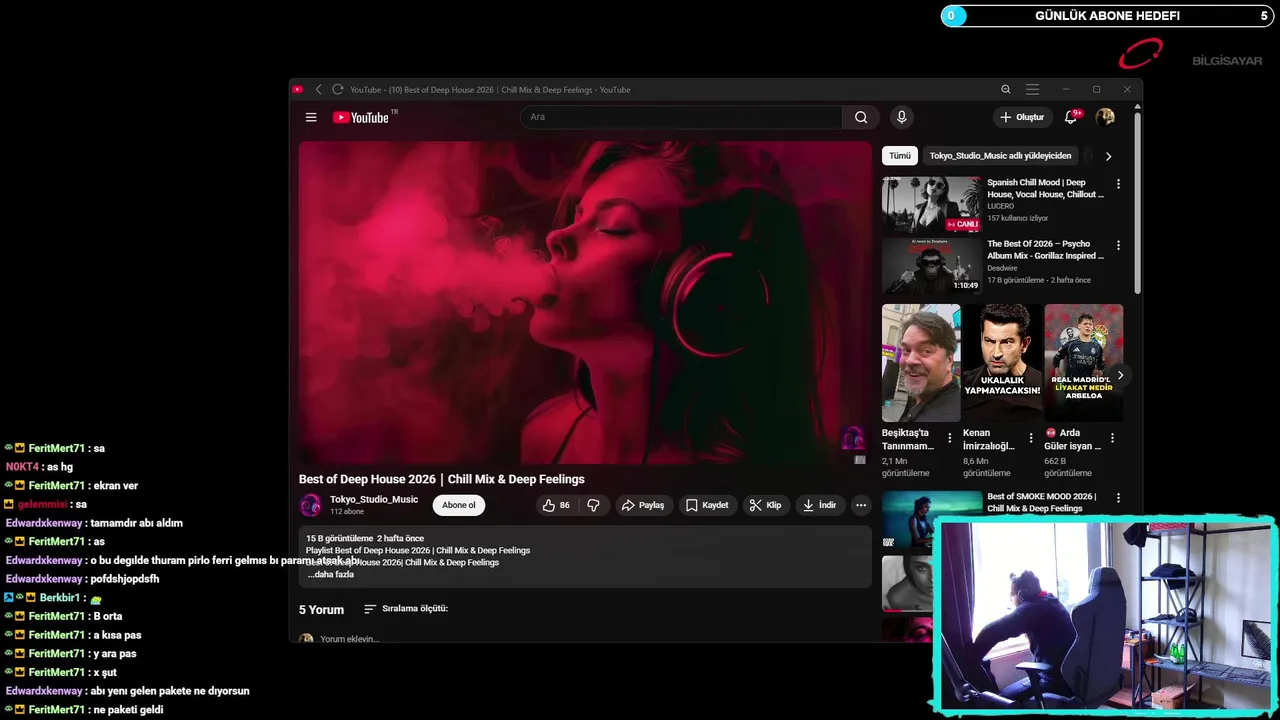
Task: Click the Oluştur create button
Action: 1023,117
